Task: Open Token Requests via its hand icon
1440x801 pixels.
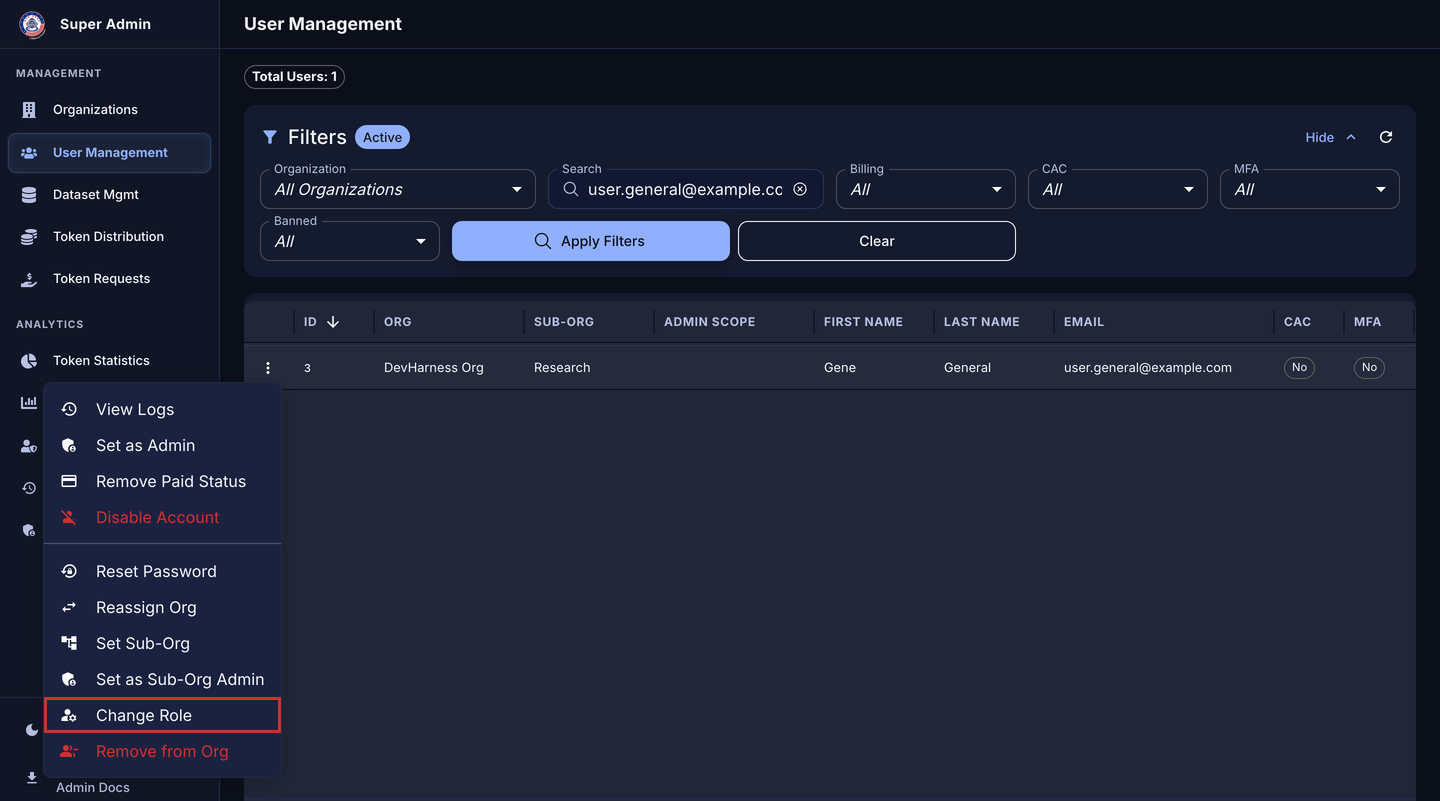Action: (x=29, y=279)
